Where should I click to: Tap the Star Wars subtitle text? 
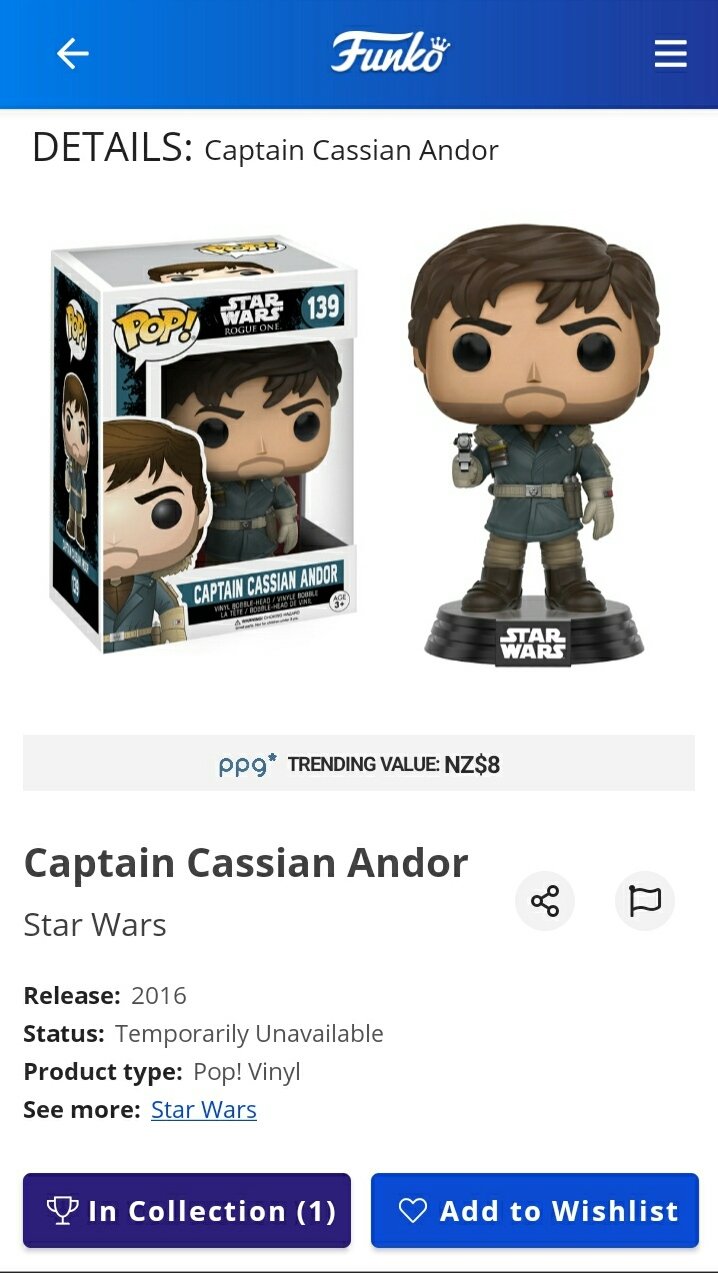click(x=95, y=925)
